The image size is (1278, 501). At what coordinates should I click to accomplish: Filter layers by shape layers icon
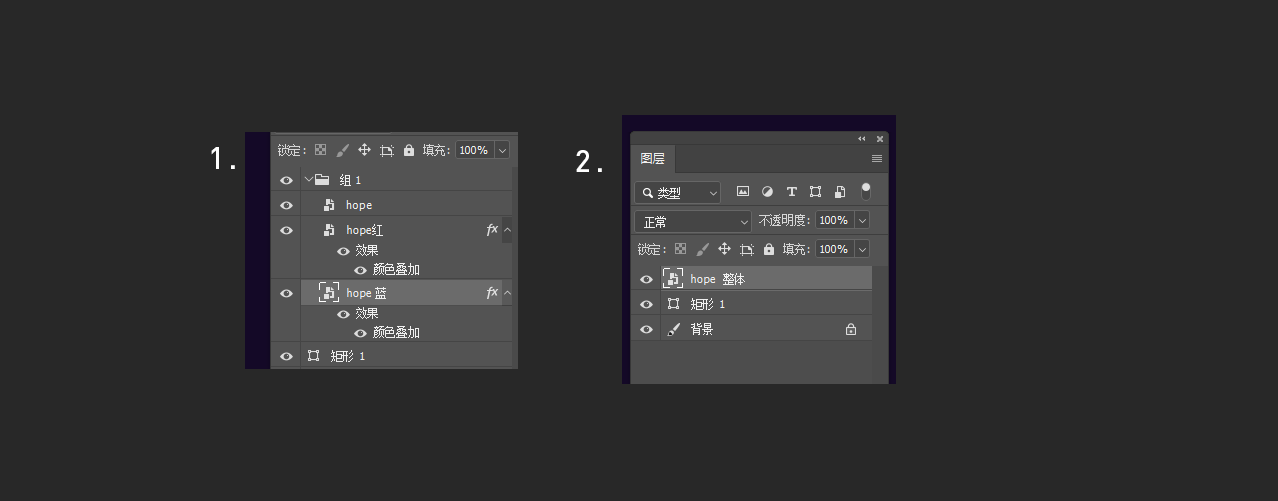815,192
